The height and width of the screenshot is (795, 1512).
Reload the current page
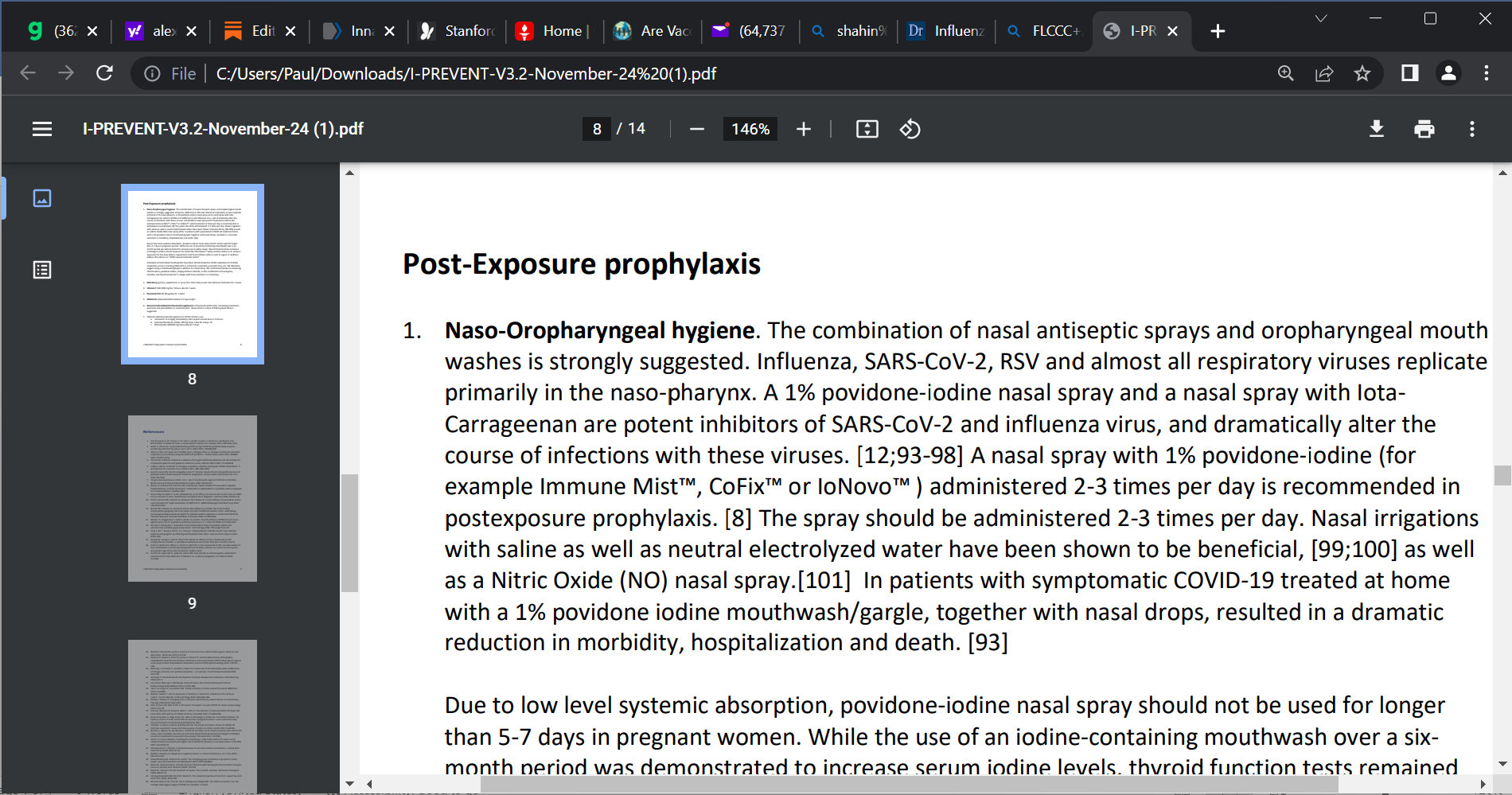[104, 73]
